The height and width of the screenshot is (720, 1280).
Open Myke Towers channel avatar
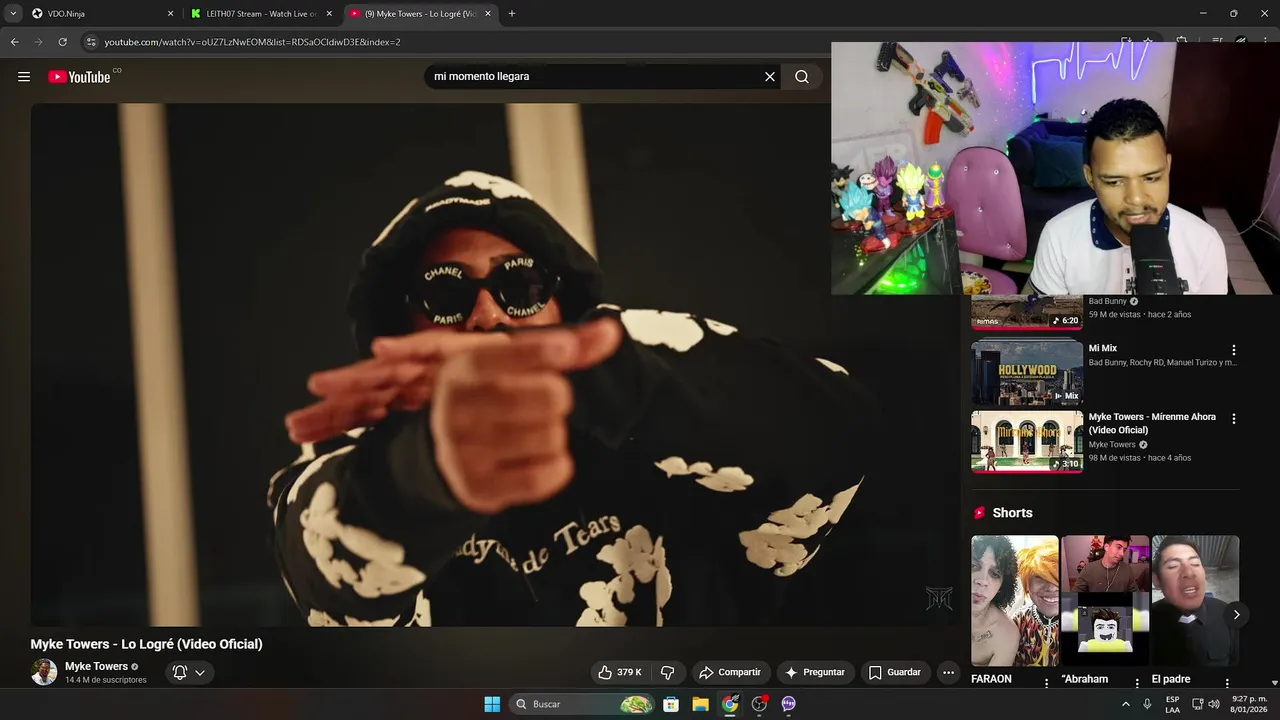(44, 672)
